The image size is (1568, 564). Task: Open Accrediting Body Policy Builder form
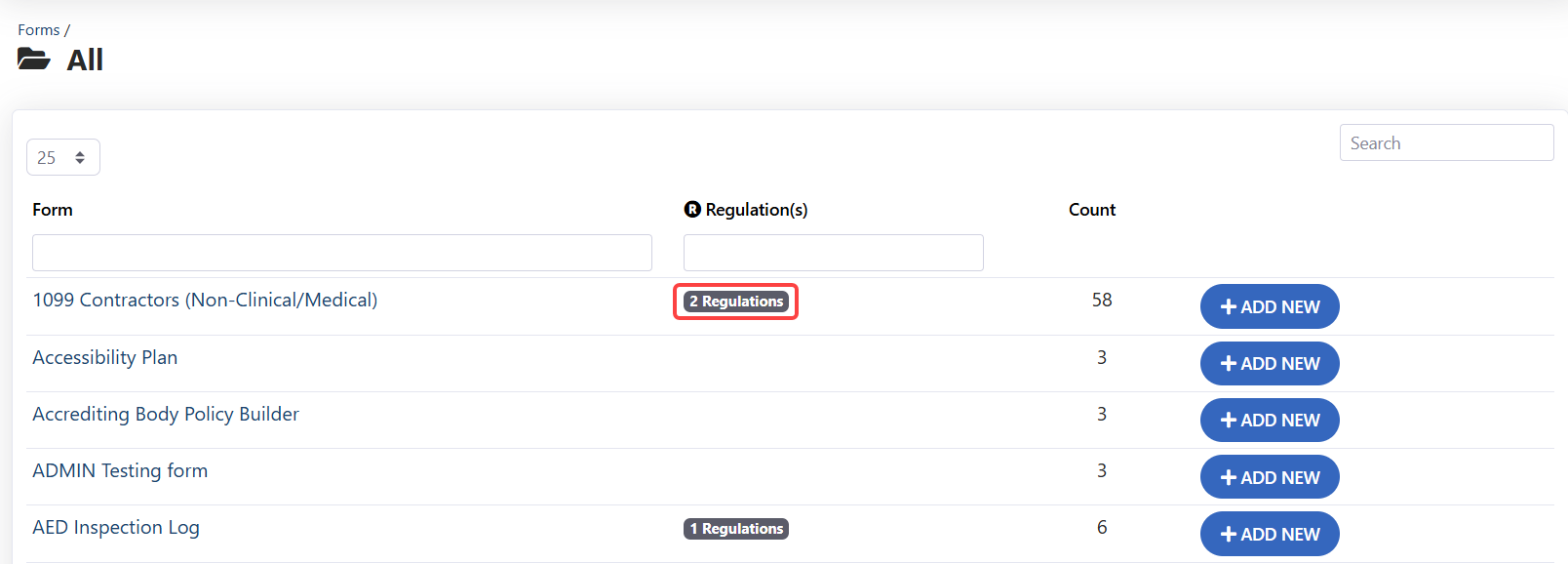(166, 415)
